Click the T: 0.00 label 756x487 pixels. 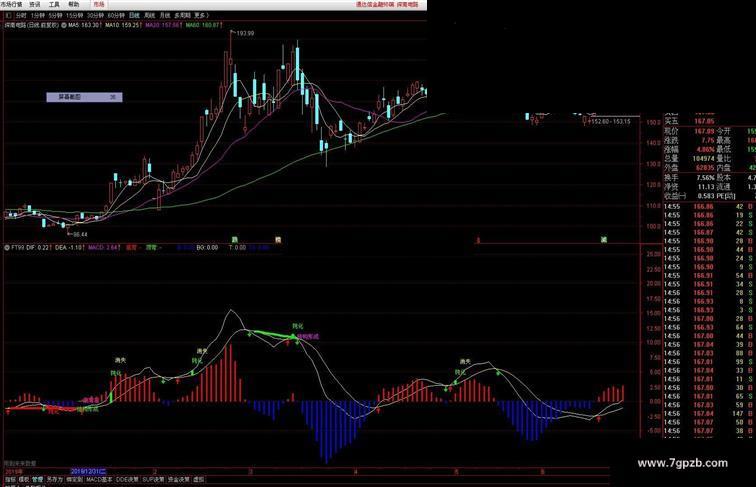click(x=237, y=247)
